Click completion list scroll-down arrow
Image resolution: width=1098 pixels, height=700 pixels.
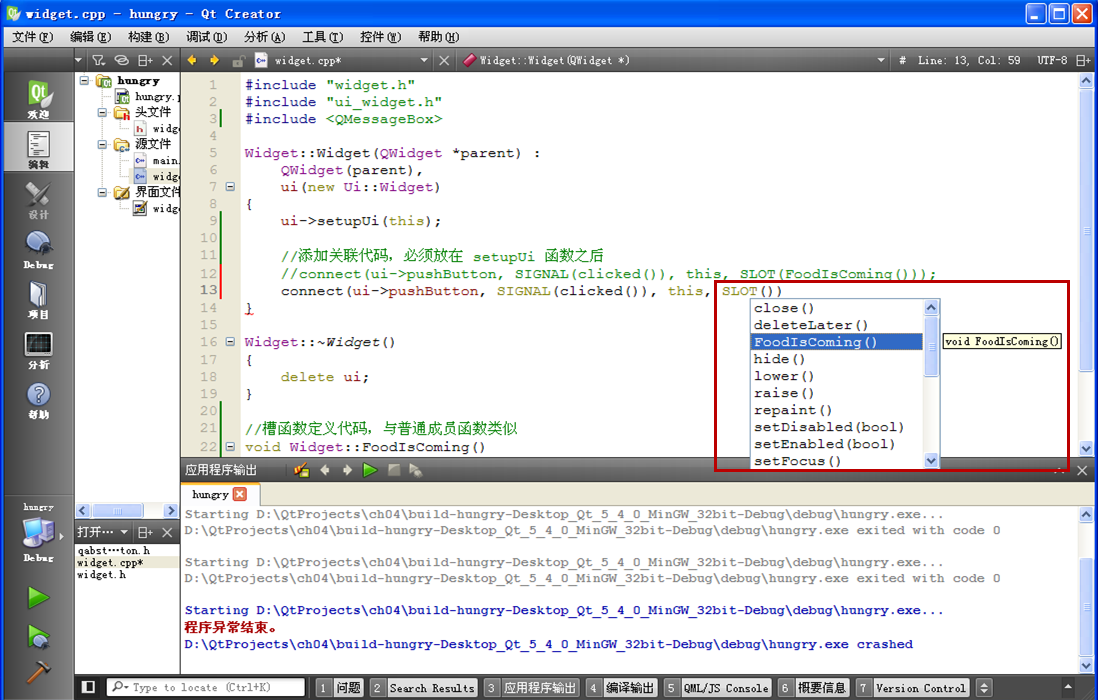pos(931,460)
